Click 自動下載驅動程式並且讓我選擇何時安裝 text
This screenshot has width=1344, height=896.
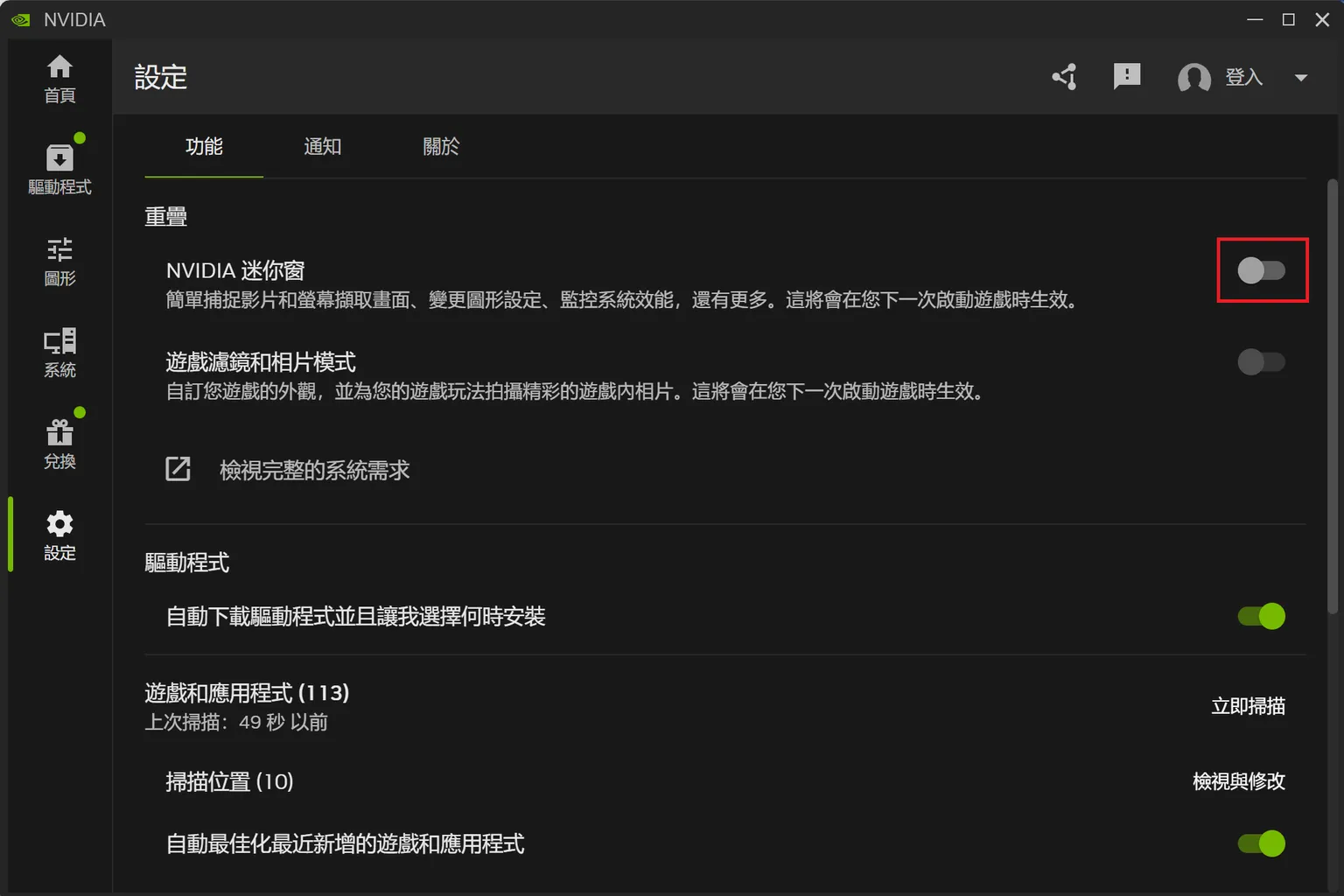pos(355,616)
